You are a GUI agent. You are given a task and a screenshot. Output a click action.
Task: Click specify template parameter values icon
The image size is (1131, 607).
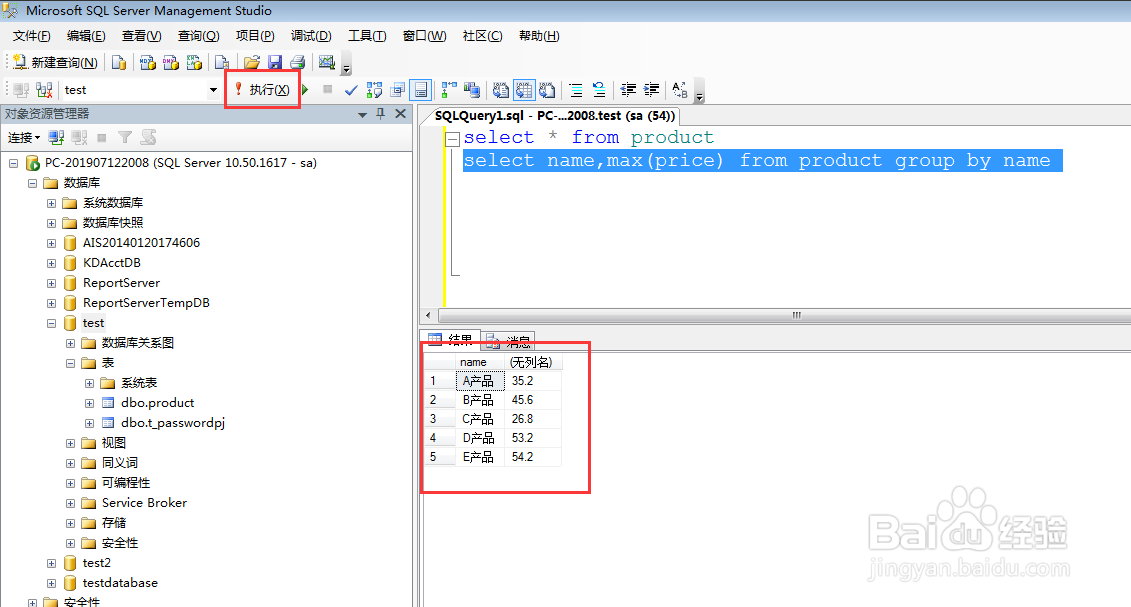click(x=679, y=90)
